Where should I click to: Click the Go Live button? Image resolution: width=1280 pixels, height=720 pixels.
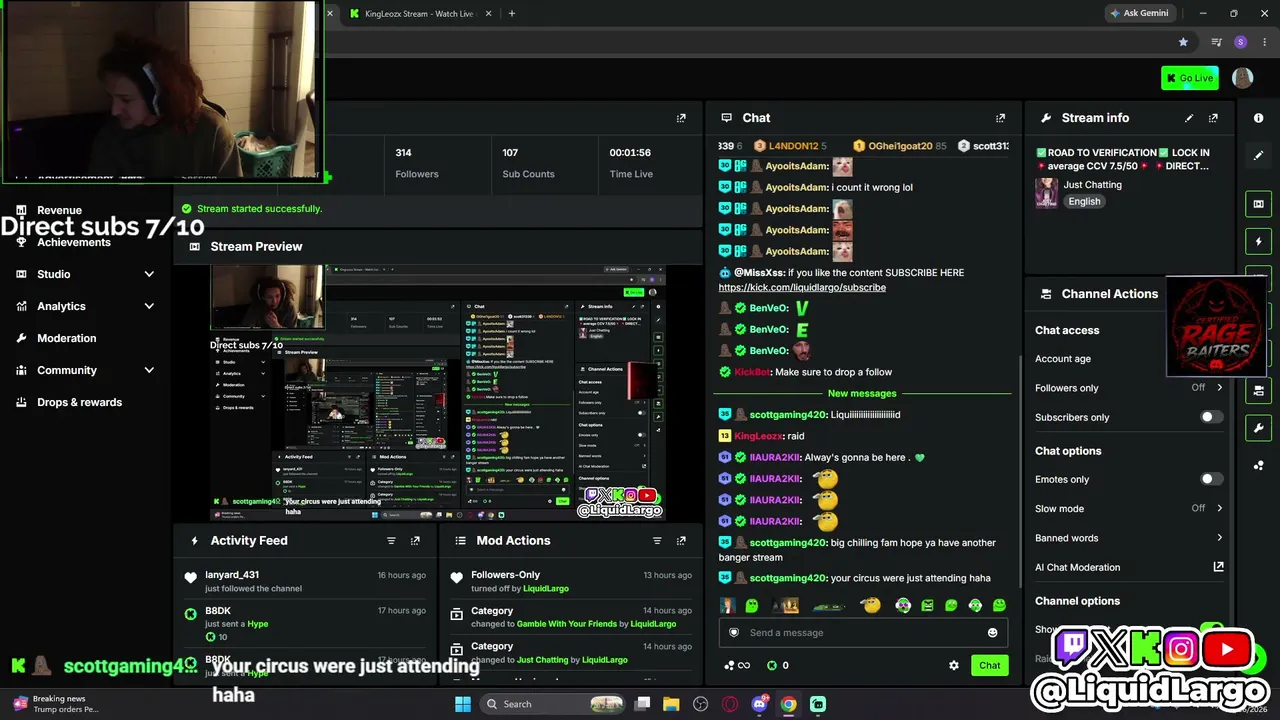(x=1189, y=78)
